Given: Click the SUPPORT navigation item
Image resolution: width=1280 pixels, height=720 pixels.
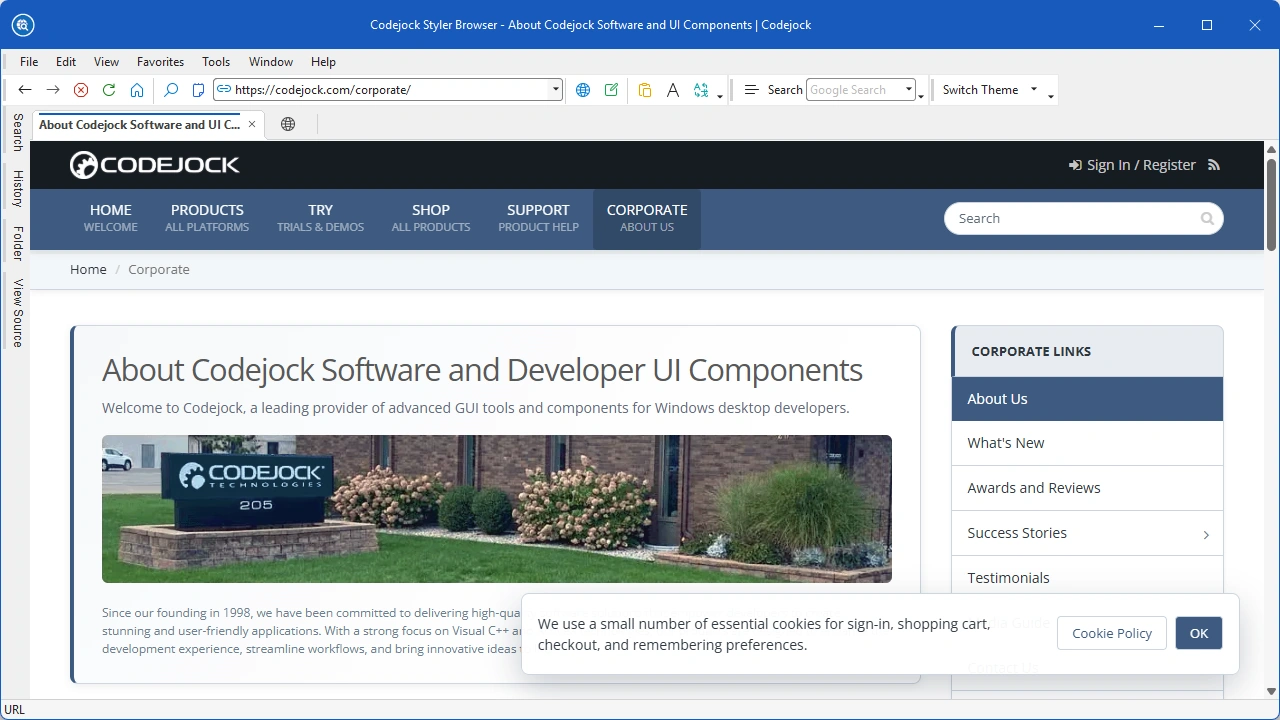Looking at the screenshot, I should click(x=538, y=218).
